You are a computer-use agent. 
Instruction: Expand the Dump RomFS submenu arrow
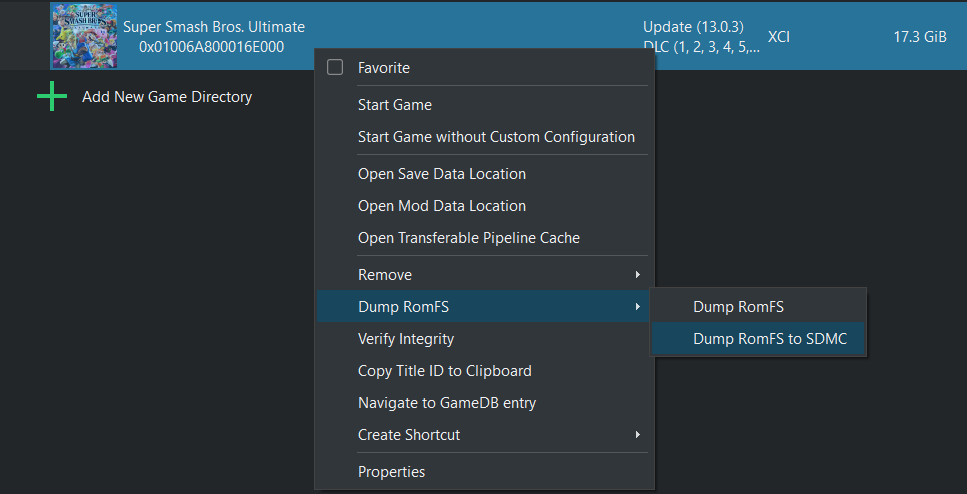point(637,307)
